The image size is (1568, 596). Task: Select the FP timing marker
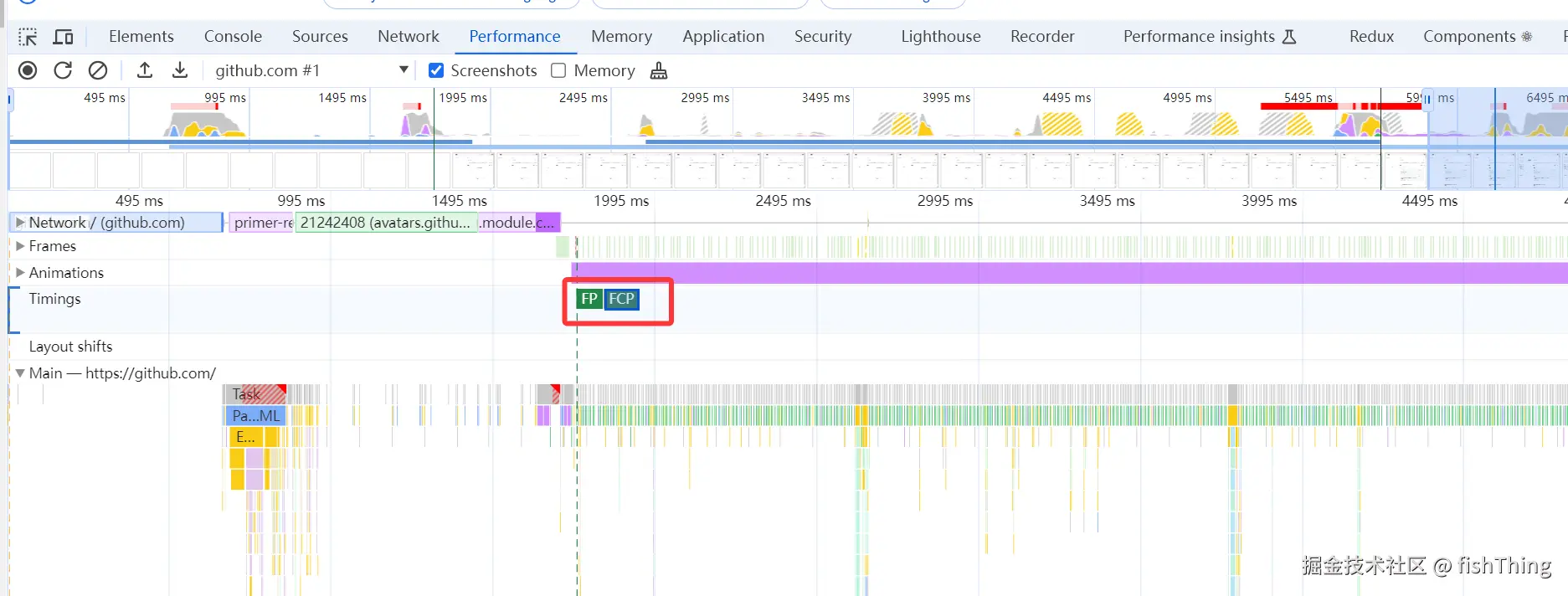[x=589, y=299]
